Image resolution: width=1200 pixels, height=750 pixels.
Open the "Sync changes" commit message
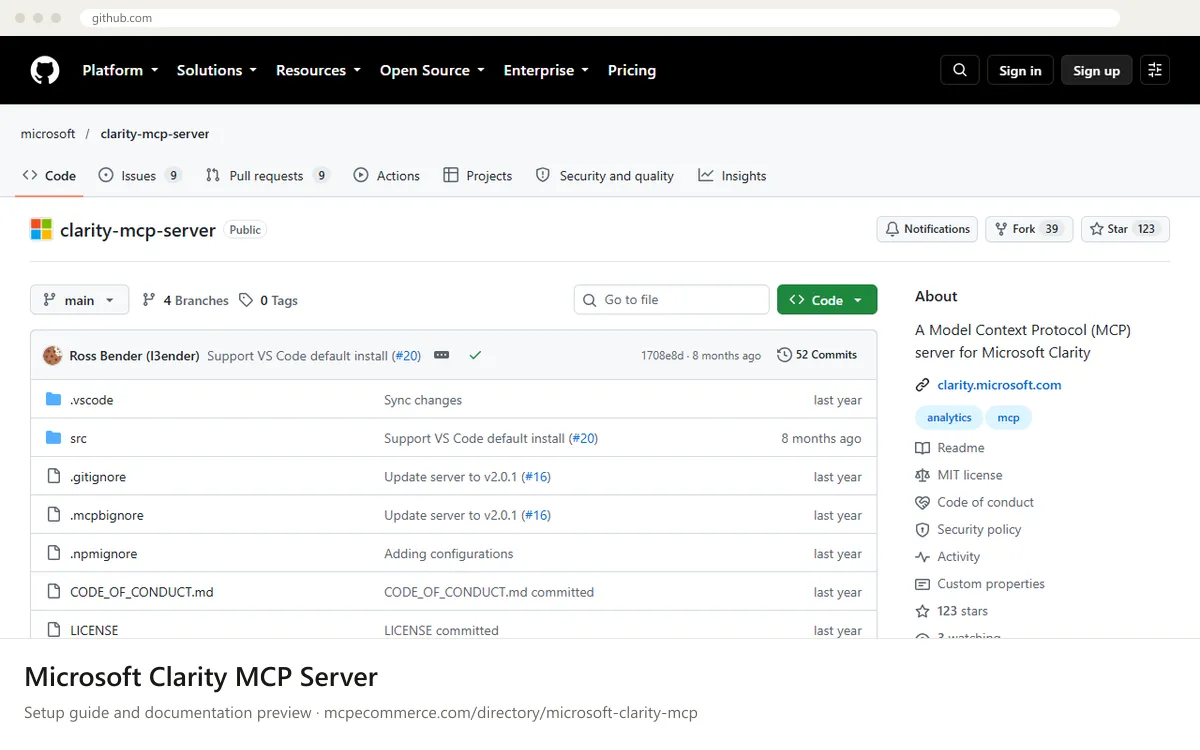(x=423, y=400)
